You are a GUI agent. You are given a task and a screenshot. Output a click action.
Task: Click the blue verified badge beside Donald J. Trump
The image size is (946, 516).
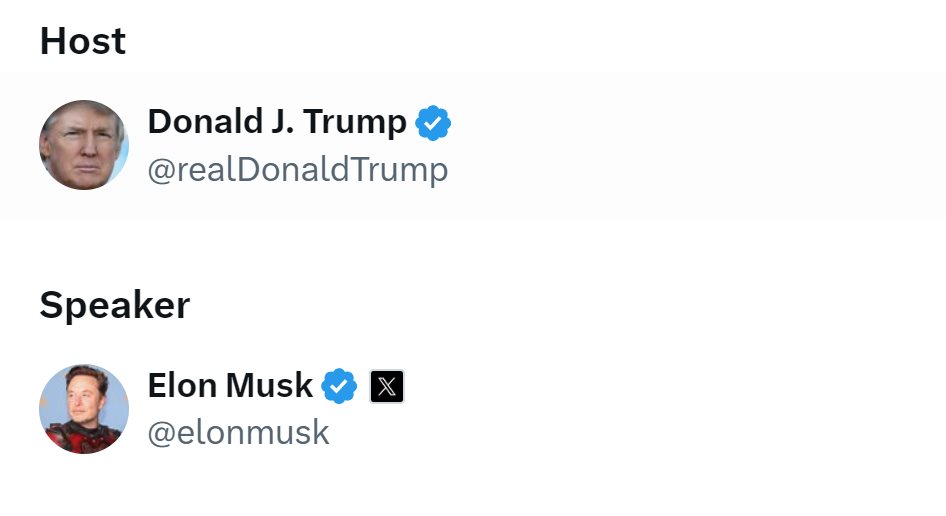coord(433,123)
